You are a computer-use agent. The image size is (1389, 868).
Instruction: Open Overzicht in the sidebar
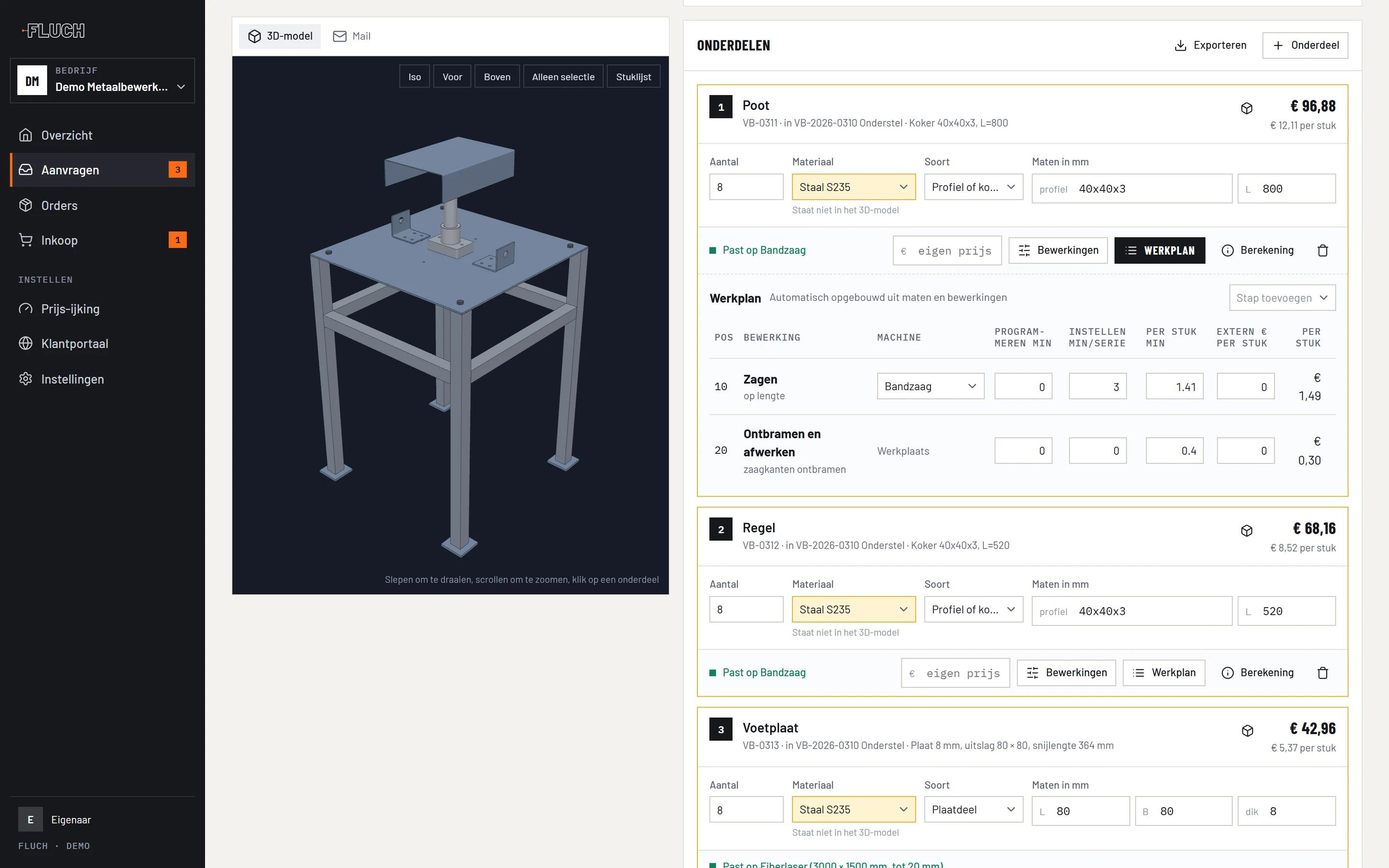click(x=102, y=135)
